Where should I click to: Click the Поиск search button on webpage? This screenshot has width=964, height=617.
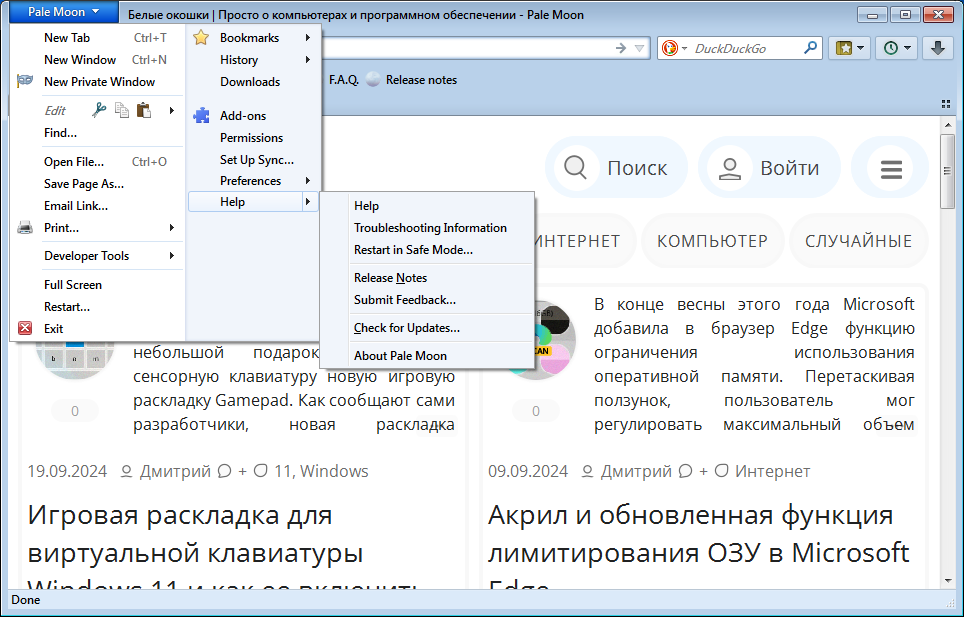tap(616, 167)
